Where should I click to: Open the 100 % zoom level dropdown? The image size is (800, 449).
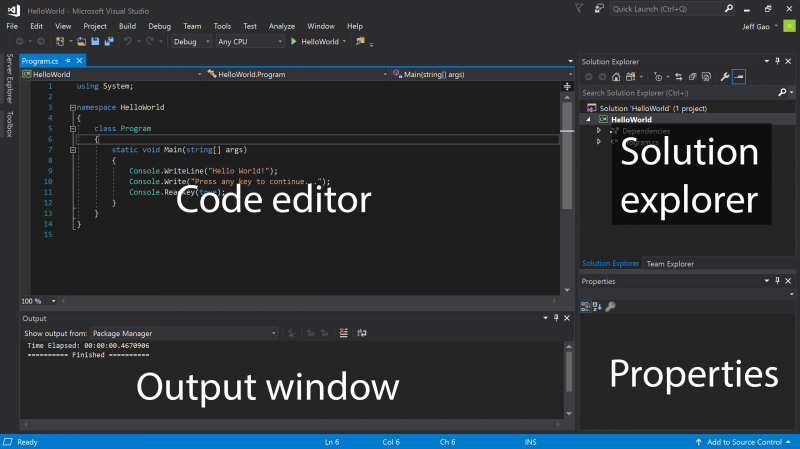38,301
